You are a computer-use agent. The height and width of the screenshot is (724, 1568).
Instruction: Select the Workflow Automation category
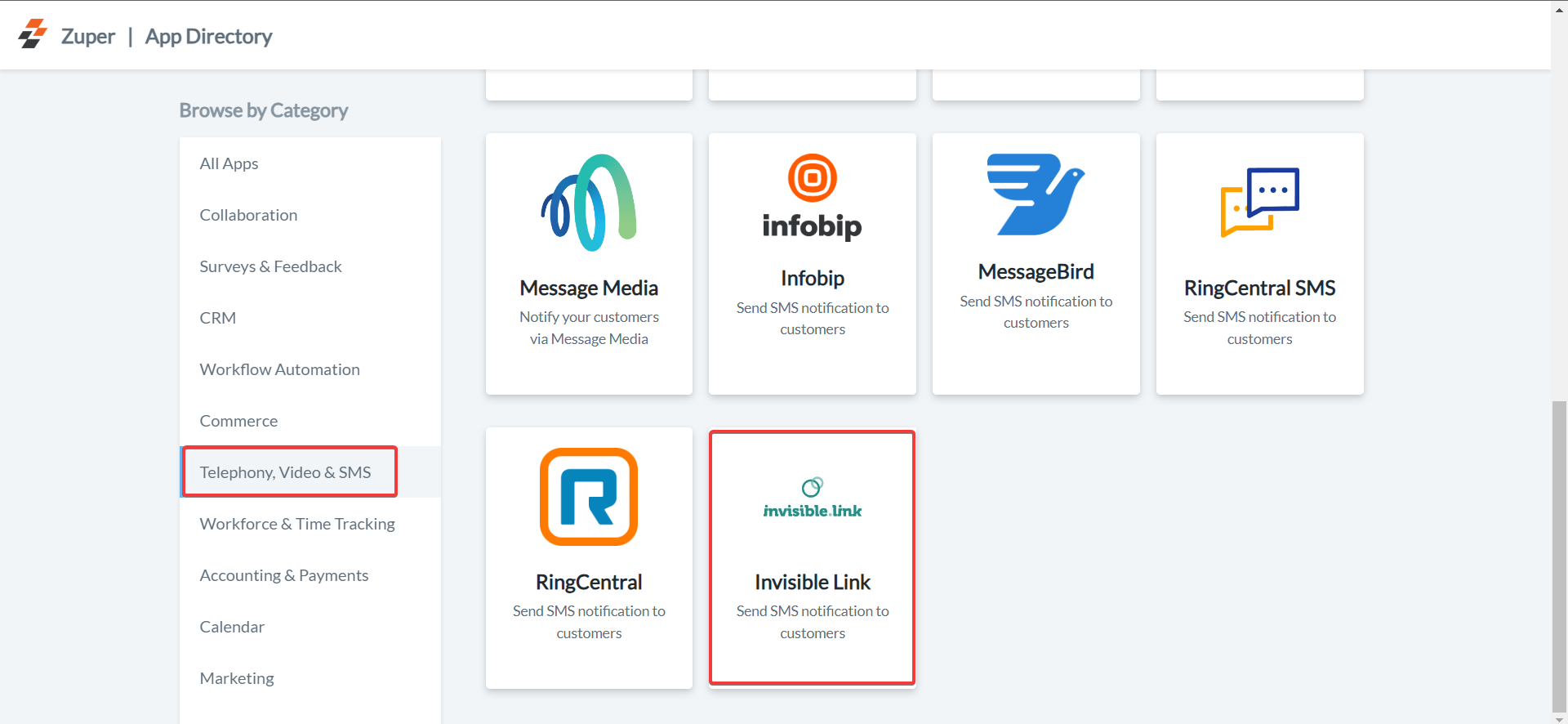[310, 369]
